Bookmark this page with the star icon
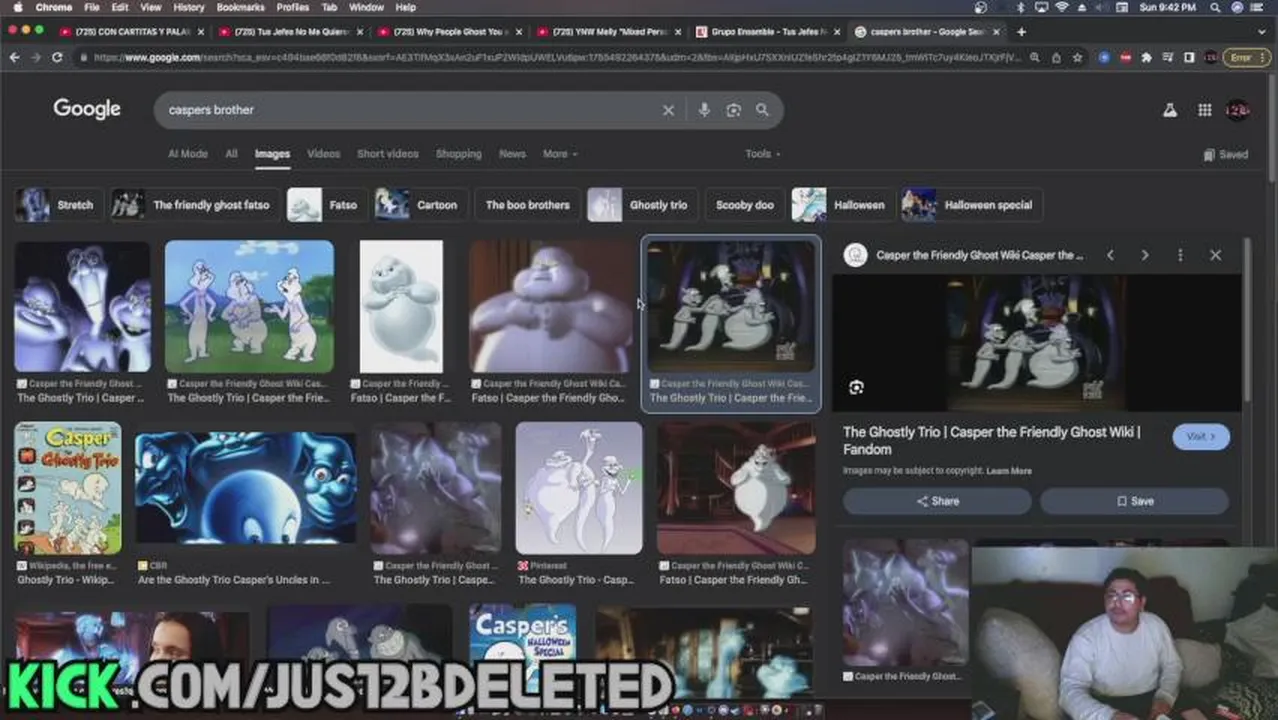 point(1077,58)
